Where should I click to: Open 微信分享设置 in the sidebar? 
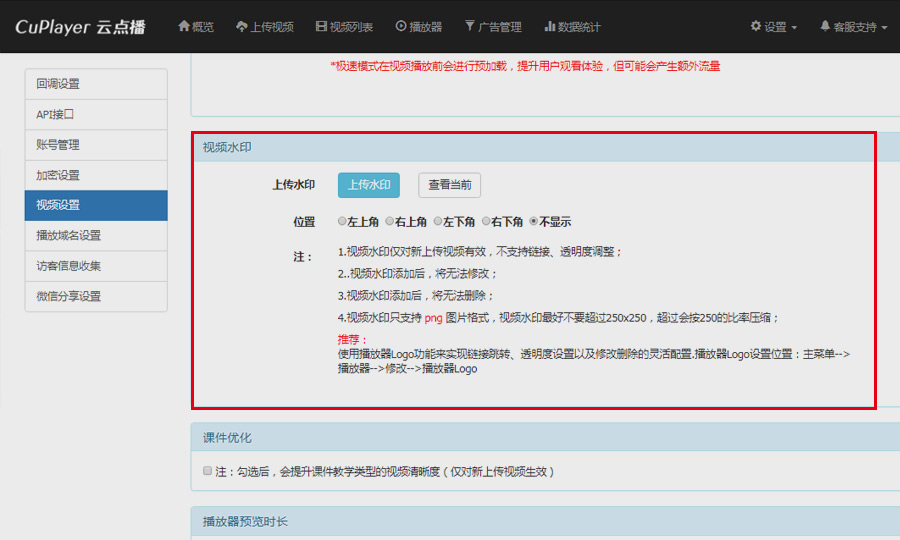[95, 296]
